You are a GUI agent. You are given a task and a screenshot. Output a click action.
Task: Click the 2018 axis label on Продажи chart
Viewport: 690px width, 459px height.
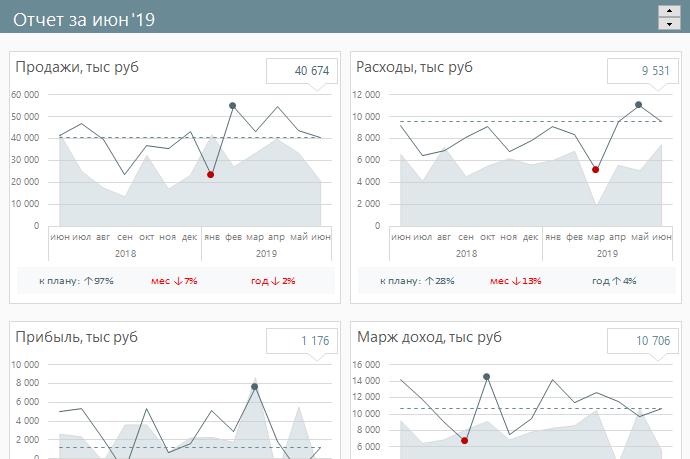coord(125,253)
